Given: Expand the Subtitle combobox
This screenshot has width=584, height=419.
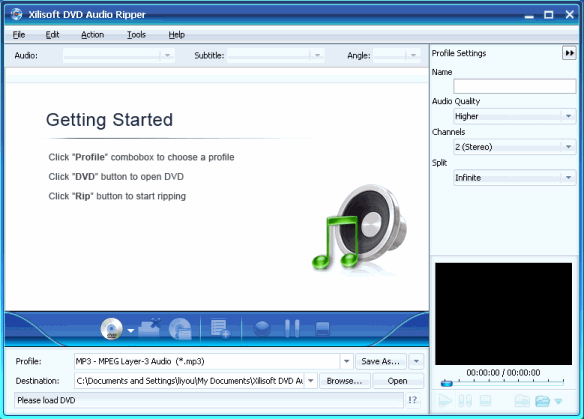Looking at the screenshot, I should 317,55.
